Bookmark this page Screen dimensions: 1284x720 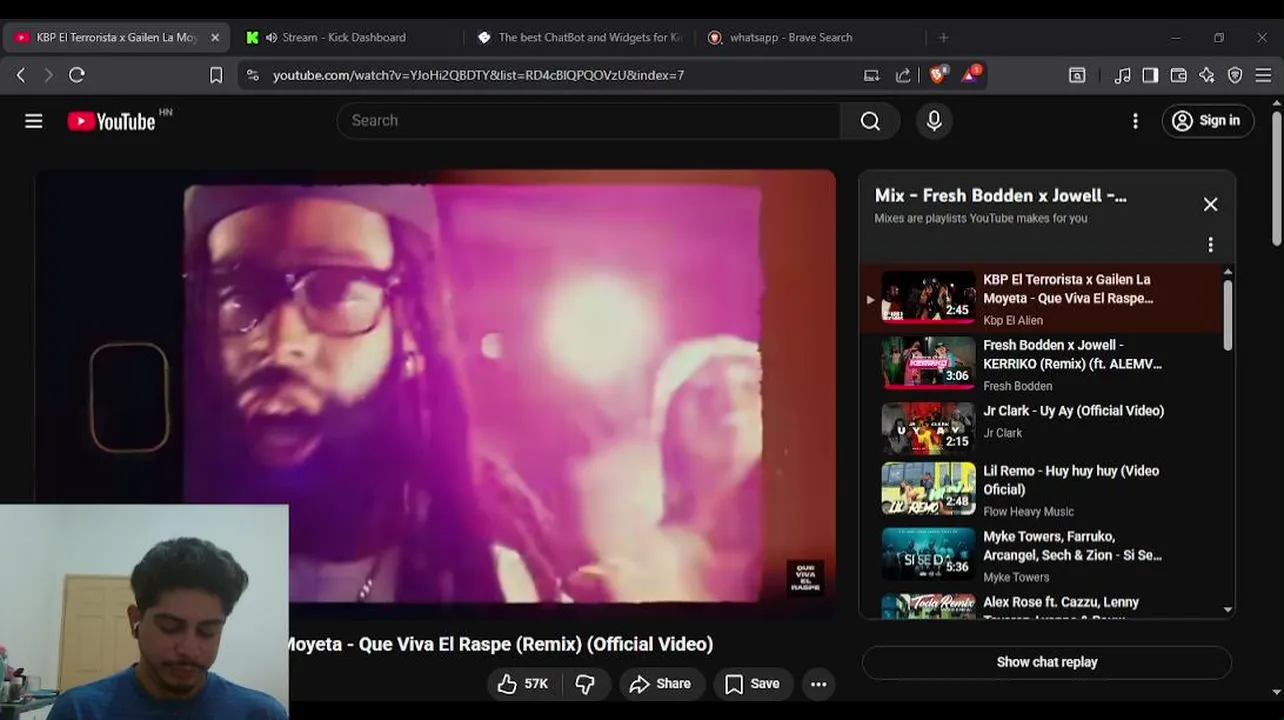pos(216,75)
